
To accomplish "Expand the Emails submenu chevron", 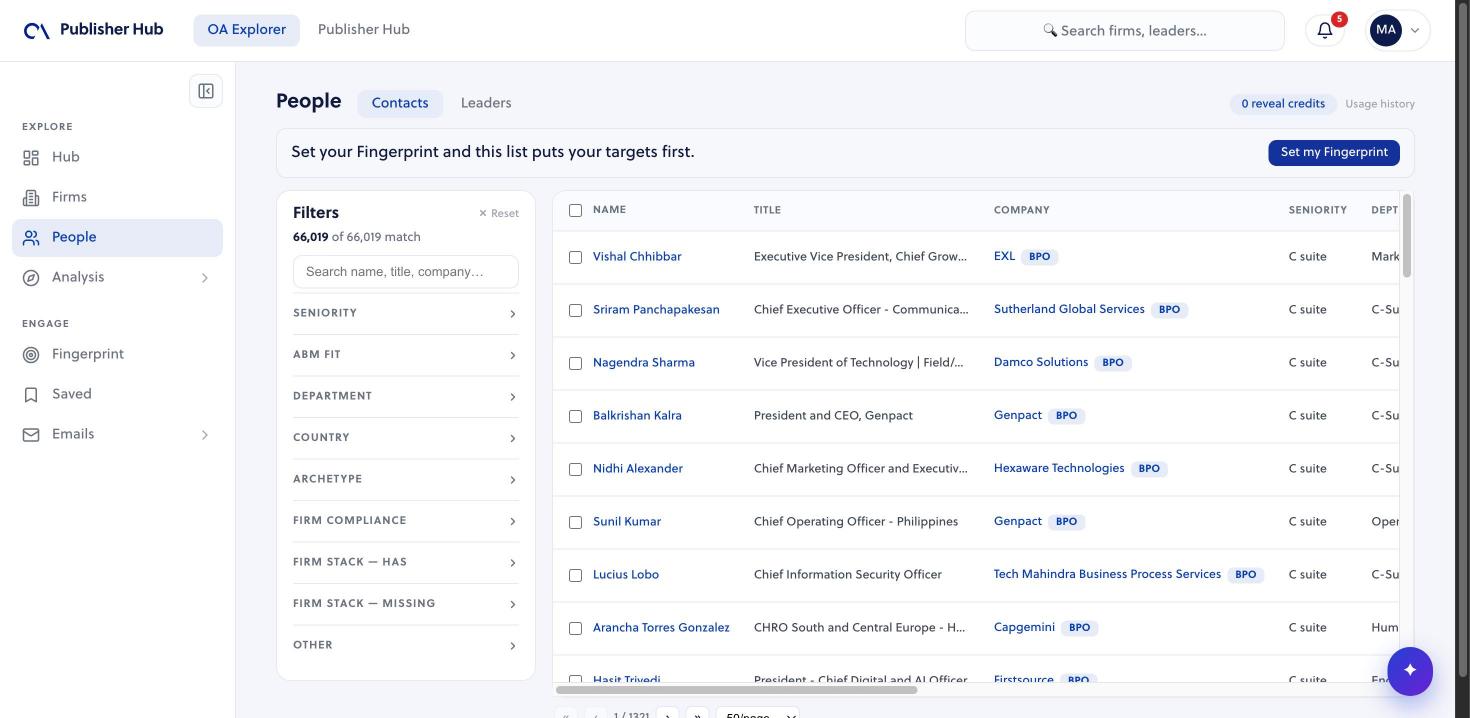I will [205, 435].
